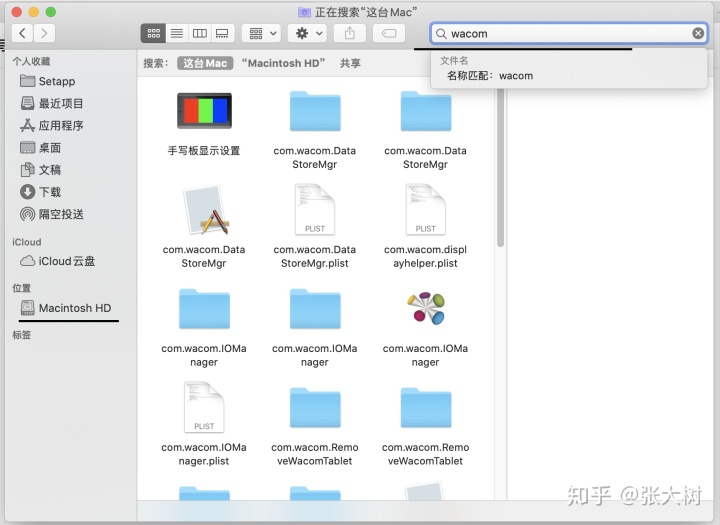
Task: Select com.wacom.displayhelper.plist file
Action: [x=426, y=209]
